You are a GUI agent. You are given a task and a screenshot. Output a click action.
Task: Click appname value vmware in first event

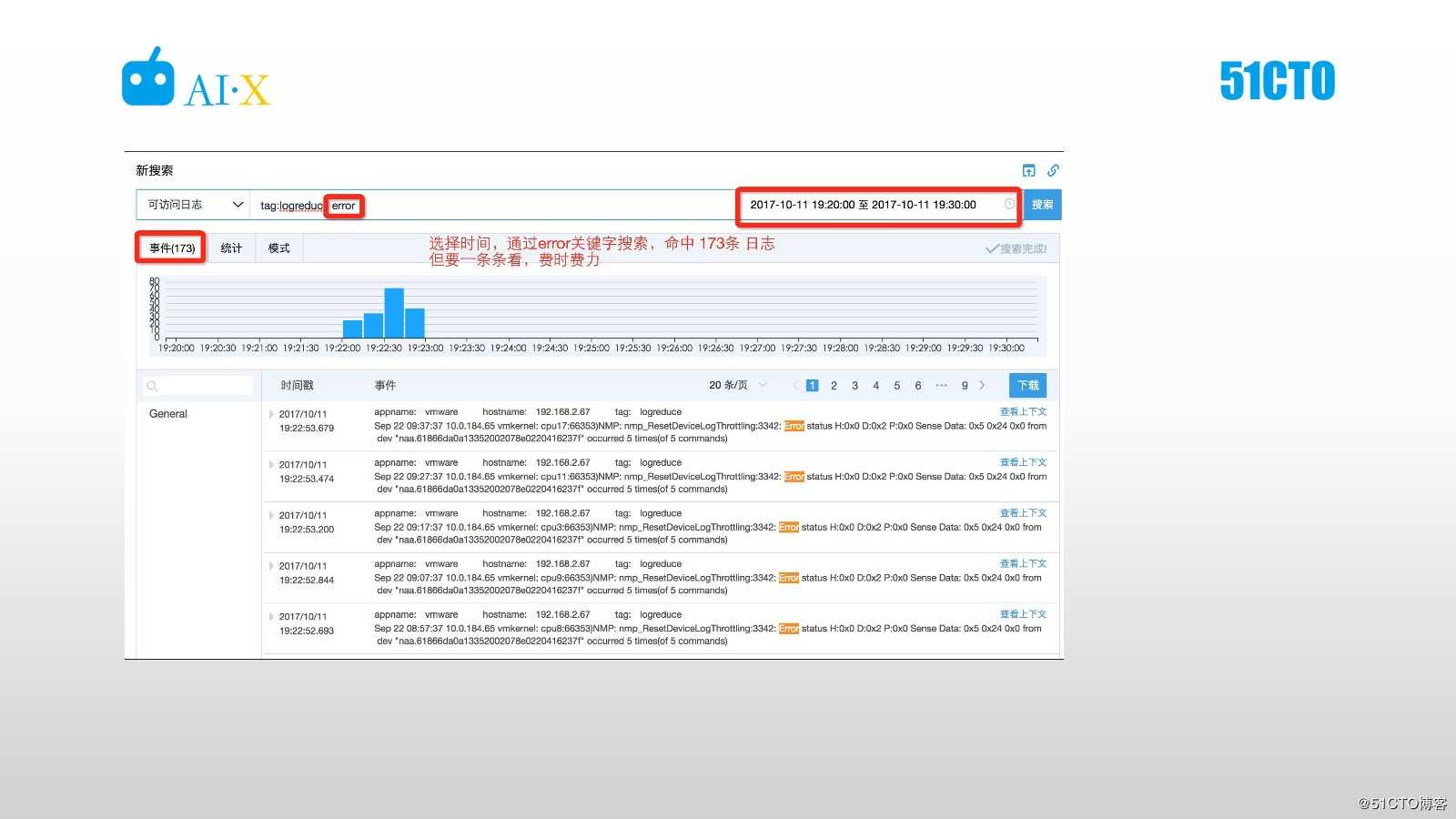441,412
